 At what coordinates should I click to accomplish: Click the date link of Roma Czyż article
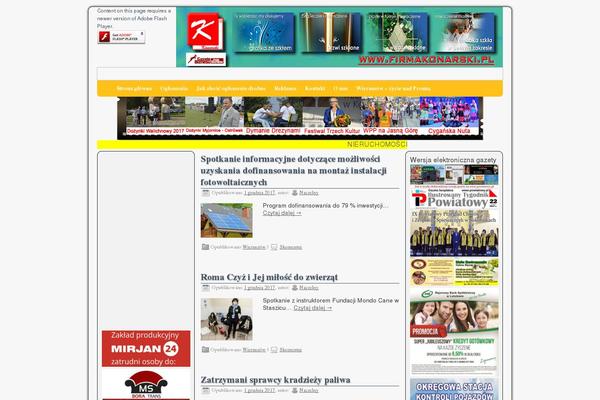click(259, 288)
